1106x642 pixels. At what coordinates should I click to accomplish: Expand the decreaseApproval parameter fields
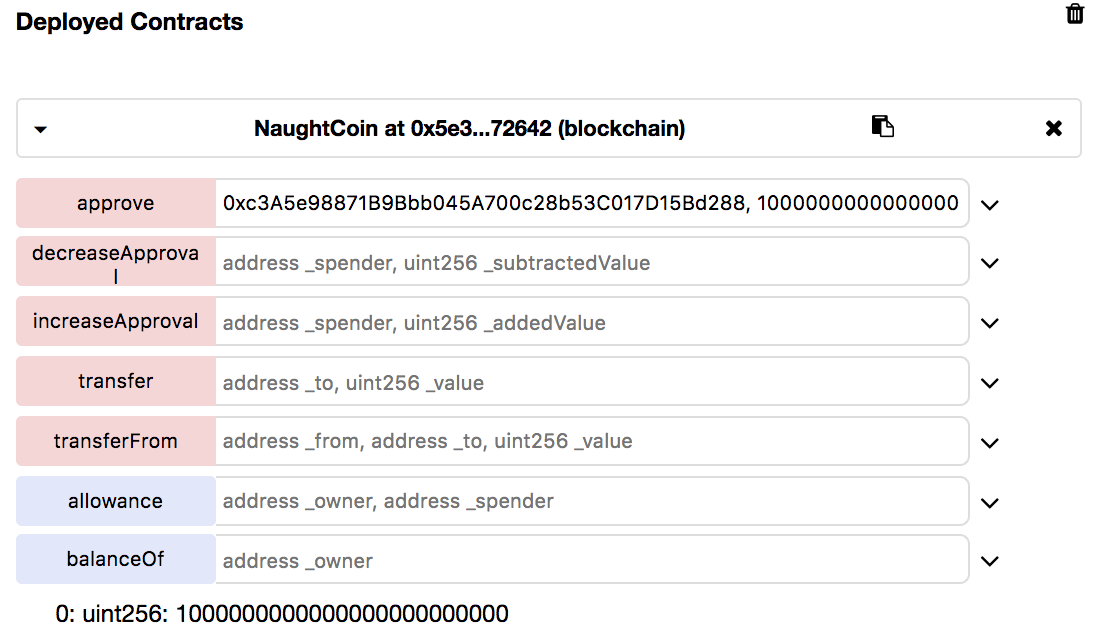coord(990,264)
